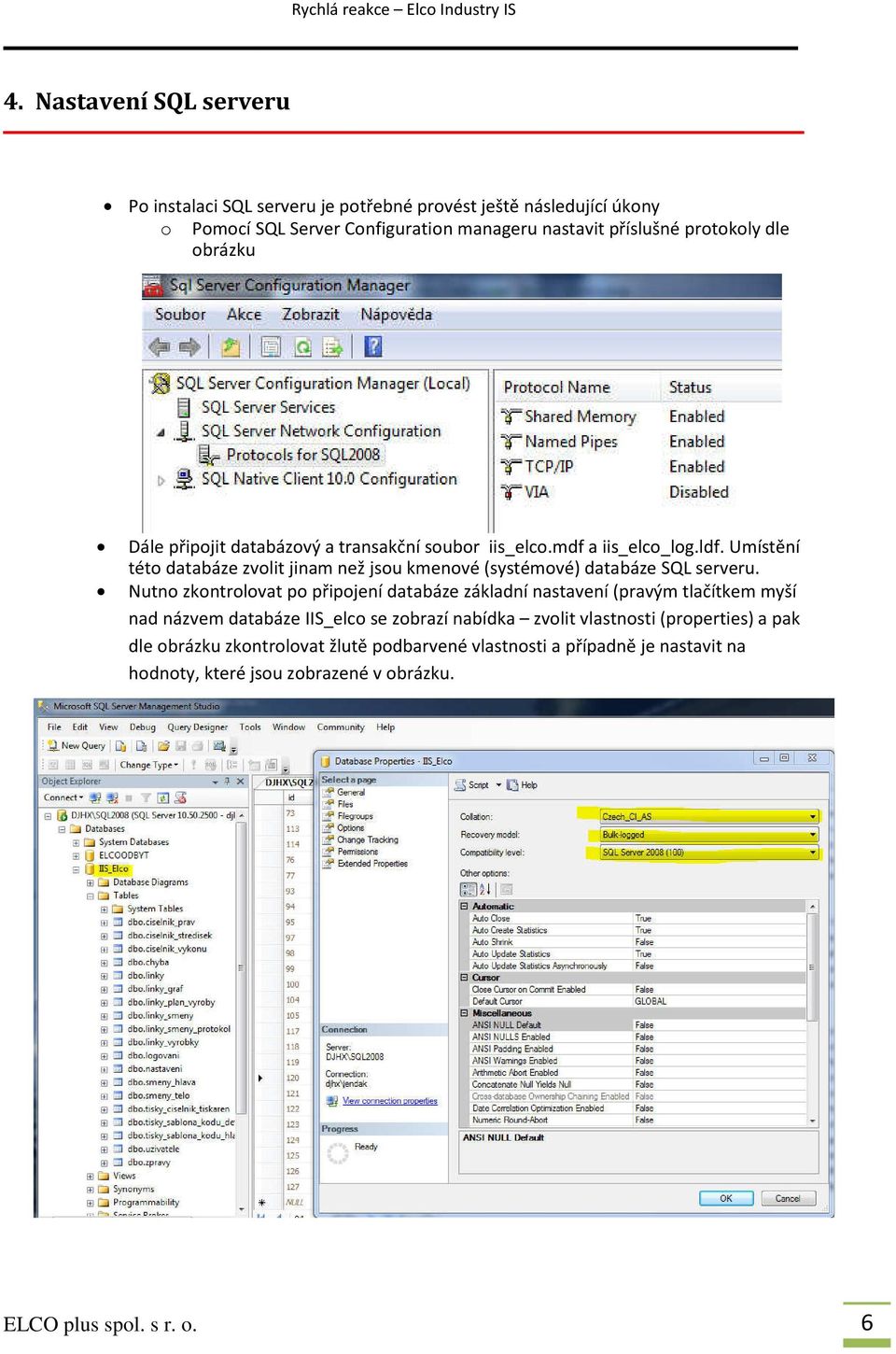
Task: Click OK button in Database Properties
Action: point(726,1199)
